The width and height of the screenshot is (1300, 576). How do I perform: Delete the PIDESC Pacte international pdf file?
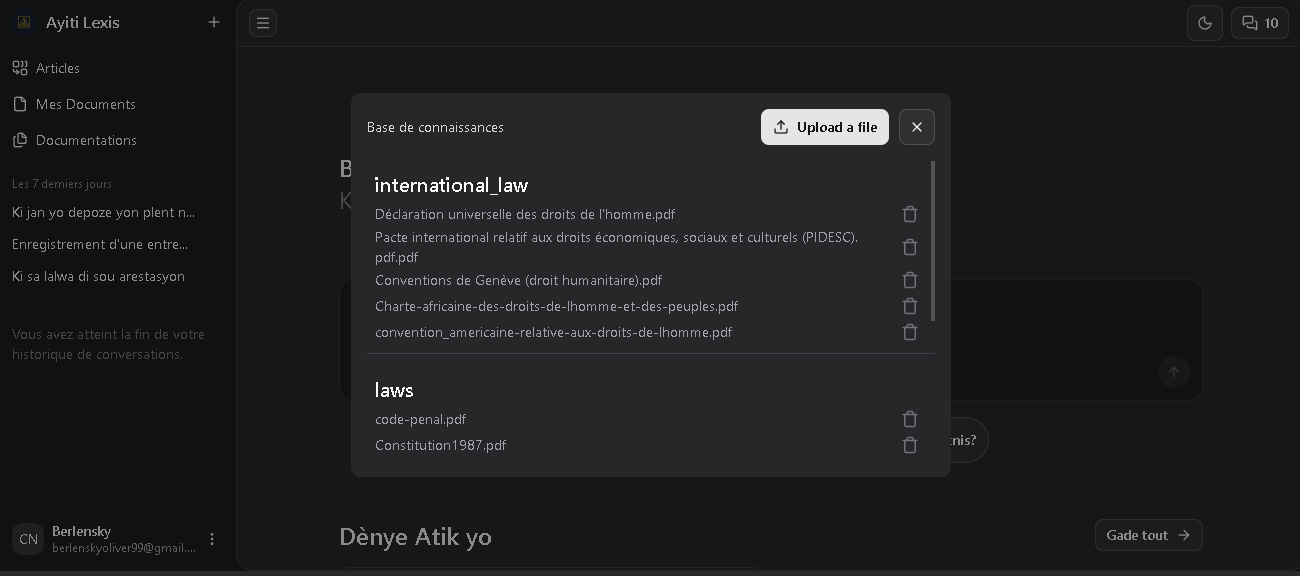pyautogui.click(x=909, y=247)
